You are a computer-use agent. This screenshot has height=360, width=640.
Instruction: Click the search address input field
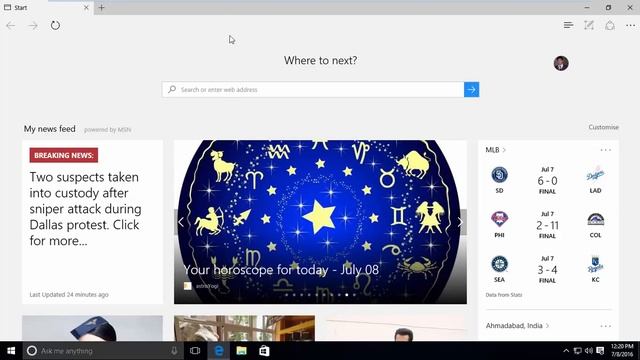pos(313,89)
